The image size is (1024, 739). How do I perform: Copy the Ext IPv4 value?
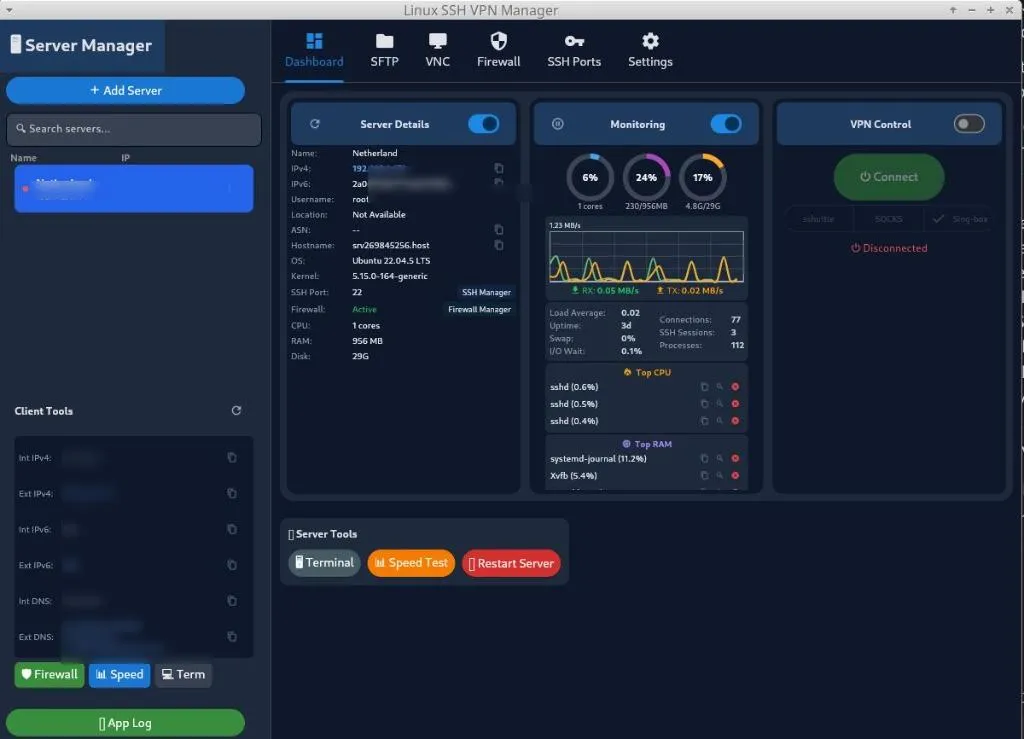[x=232, y=494]
